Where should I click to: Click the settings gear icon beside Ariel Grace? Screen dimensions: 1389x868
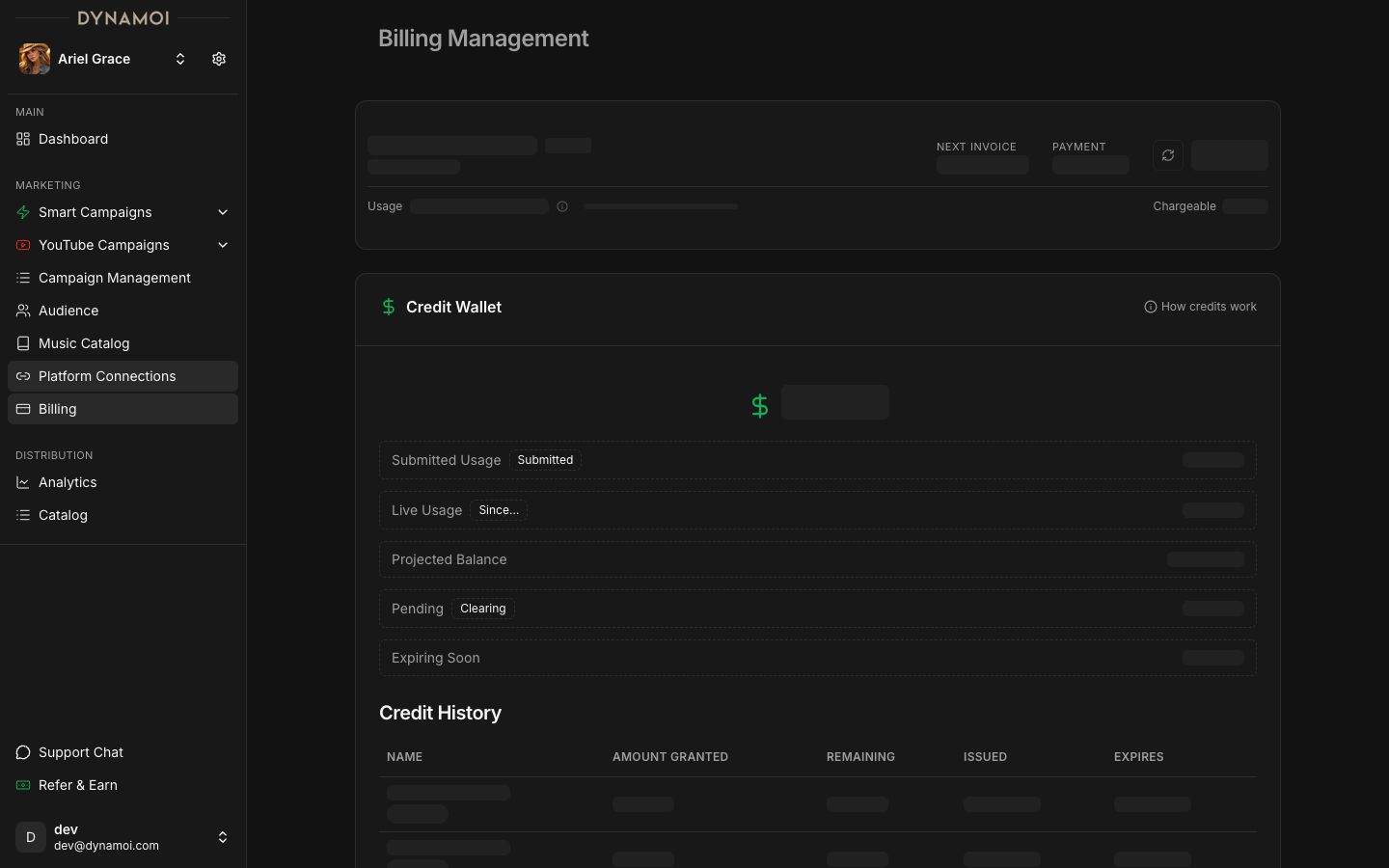click(219, 59)
